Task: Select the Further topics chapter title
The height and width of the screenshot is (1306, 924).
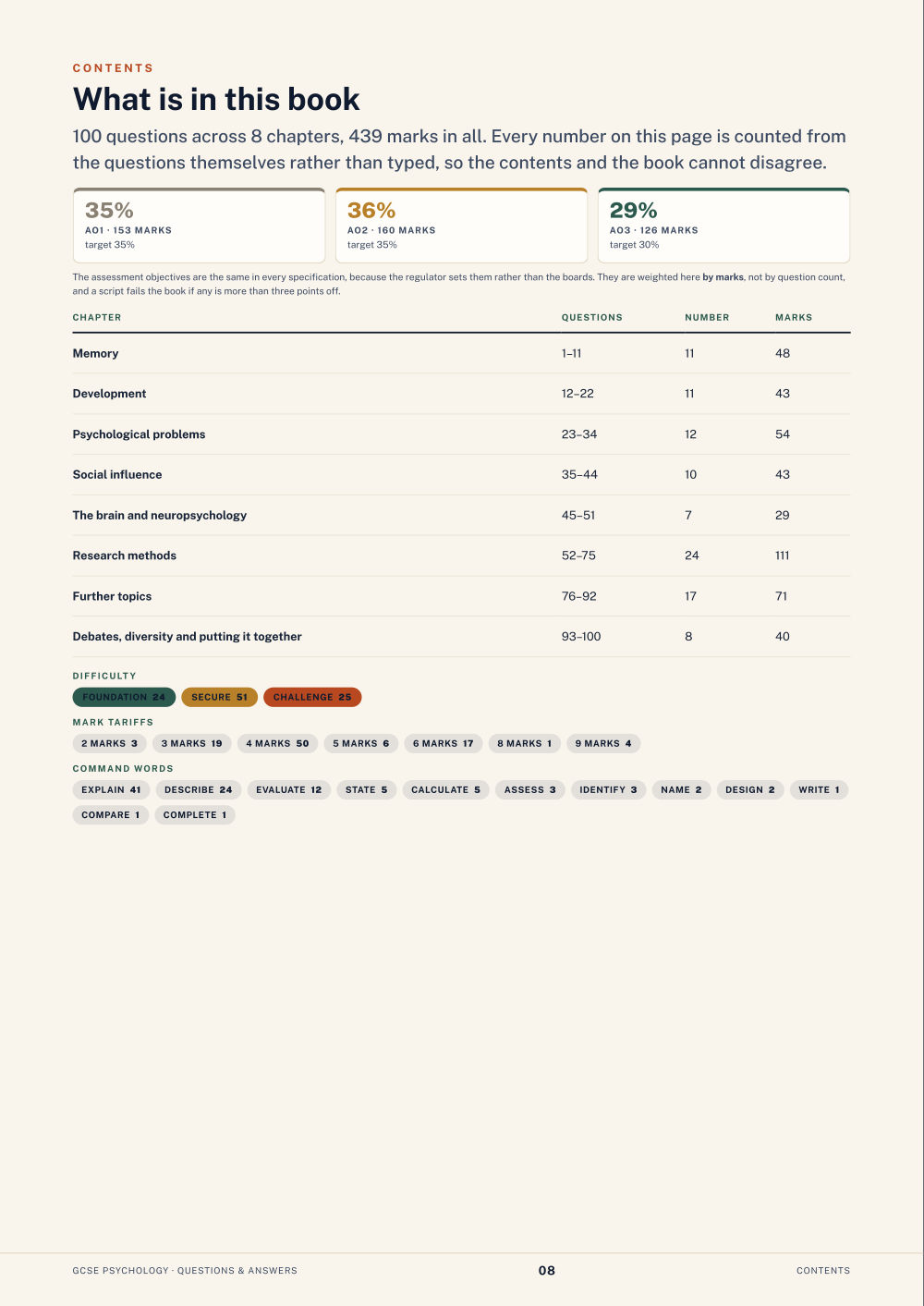Action: coord(112,596)
